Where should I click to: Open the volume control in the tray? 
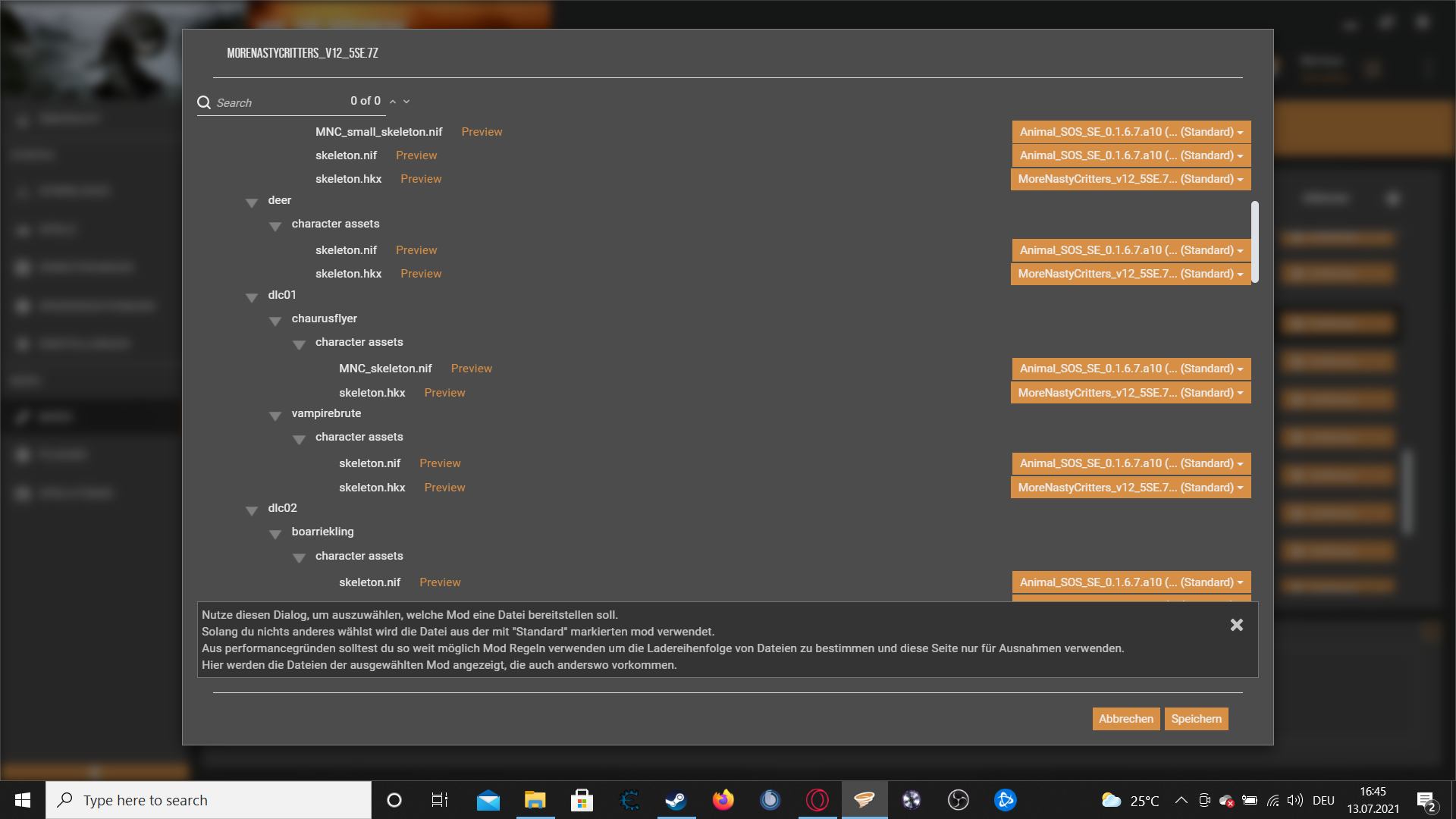(1295, 800)
